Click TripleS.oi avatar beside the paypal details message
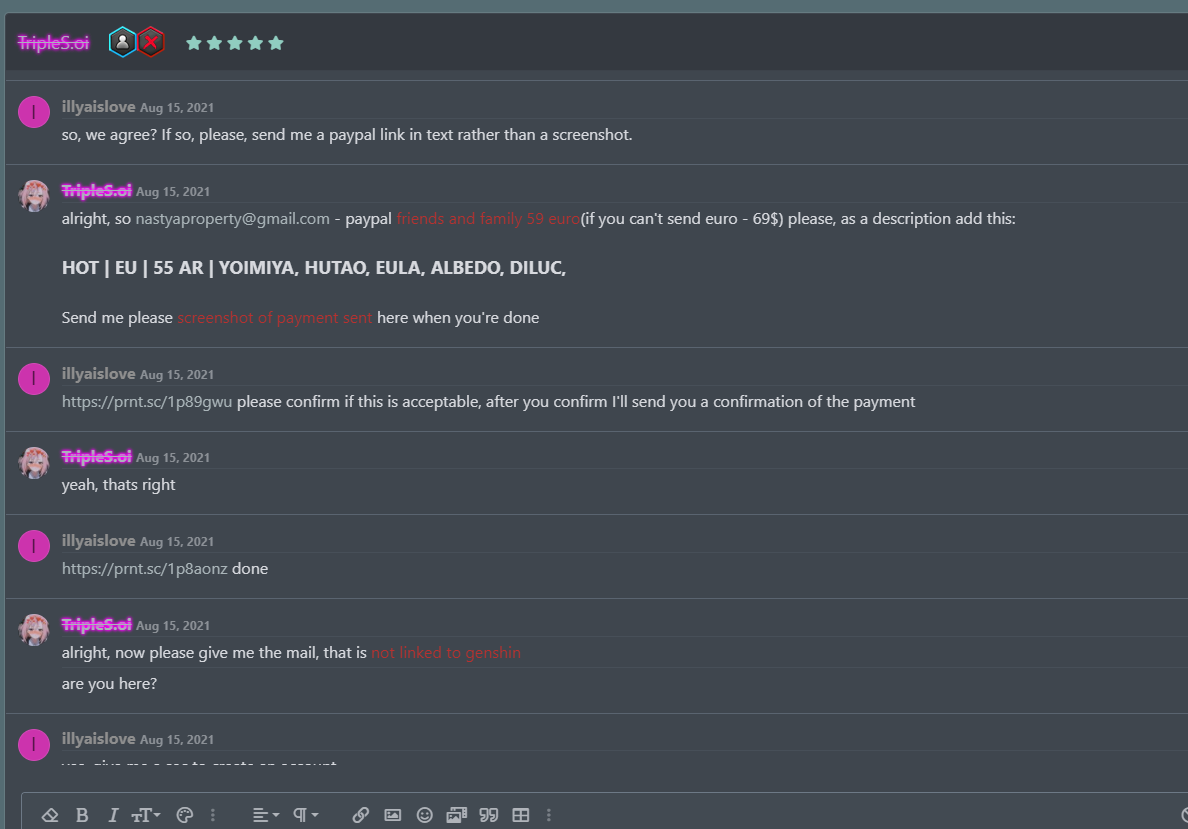Image resolution: width=1188 pixels, height=829 pixels. pyautogui.click(x=34, y=196)
